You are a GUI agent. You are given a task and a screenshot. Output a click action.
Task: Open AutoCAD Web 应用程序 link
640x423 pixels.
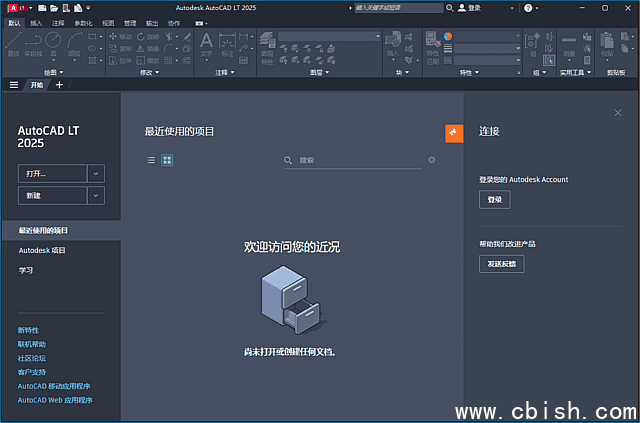tap(55, 400)
